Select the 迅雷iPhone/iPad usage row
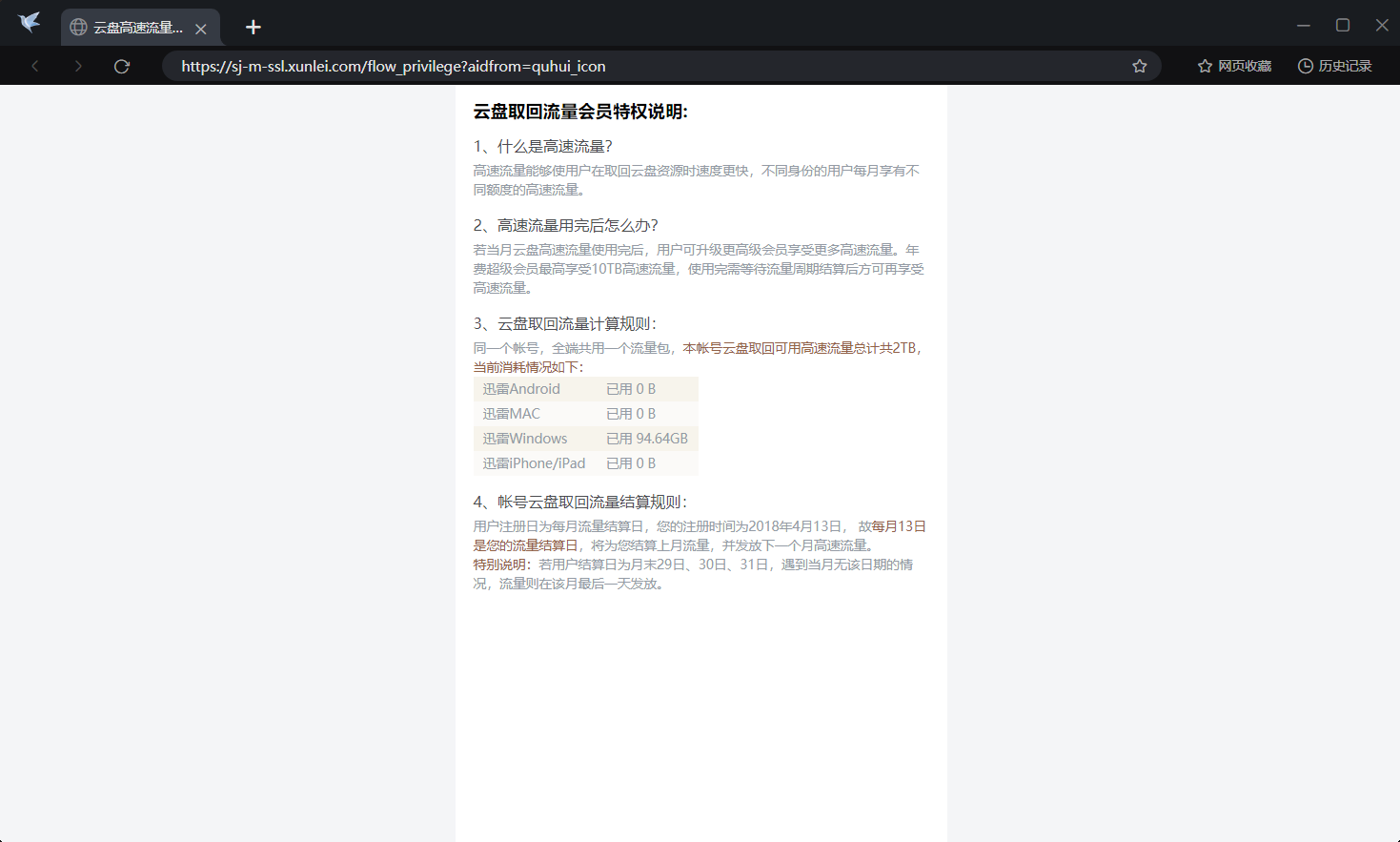This screenshot has width=1400, height=842. coord(586,462)
